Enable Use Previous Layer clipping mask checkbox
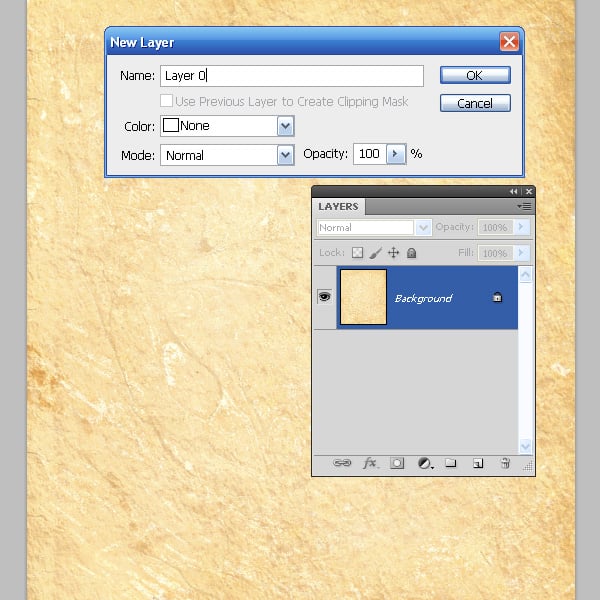 pyautogui.click(x=167, y=102)
